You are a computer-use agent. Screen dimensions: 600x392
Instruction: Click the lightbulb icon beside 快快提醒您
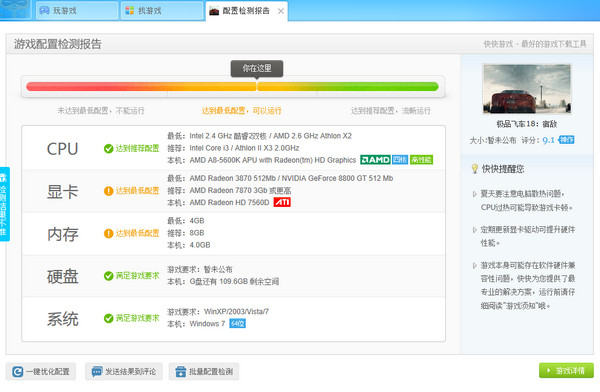click(474, 169)
